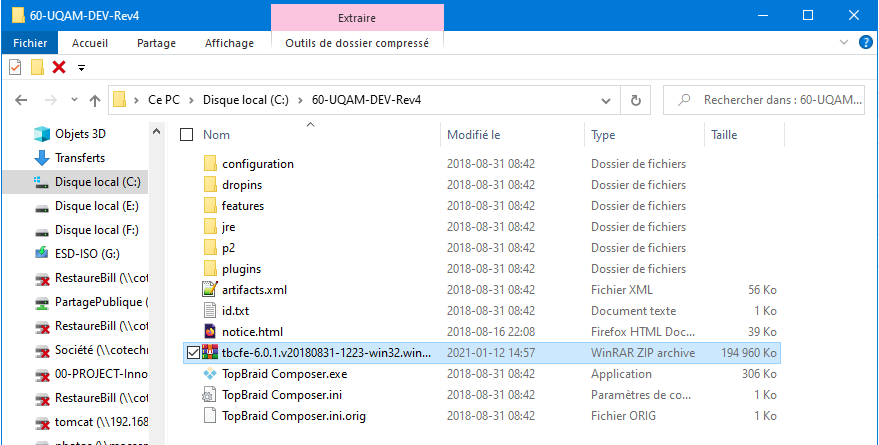The width and height of the screenshot is (879, 445).
Task: Click red X delete icon in quick access toolbar
Action: coord(59,68)
